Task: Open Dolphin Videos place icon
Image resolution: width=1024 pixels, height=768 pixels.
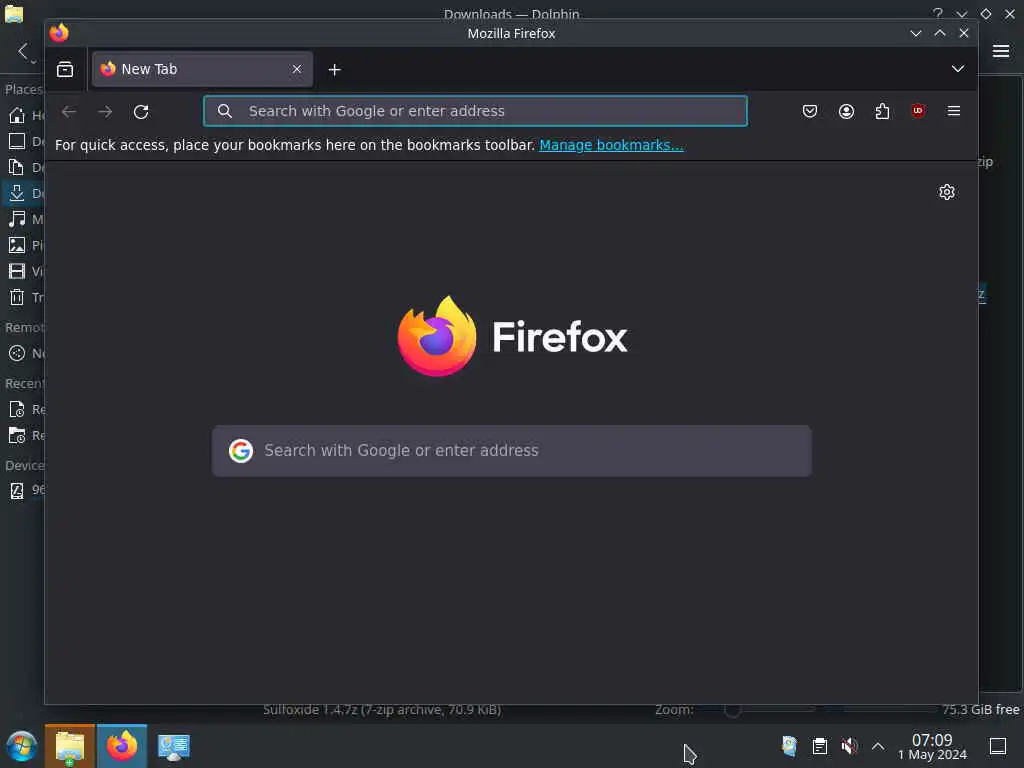Action: tap(17, 271)
